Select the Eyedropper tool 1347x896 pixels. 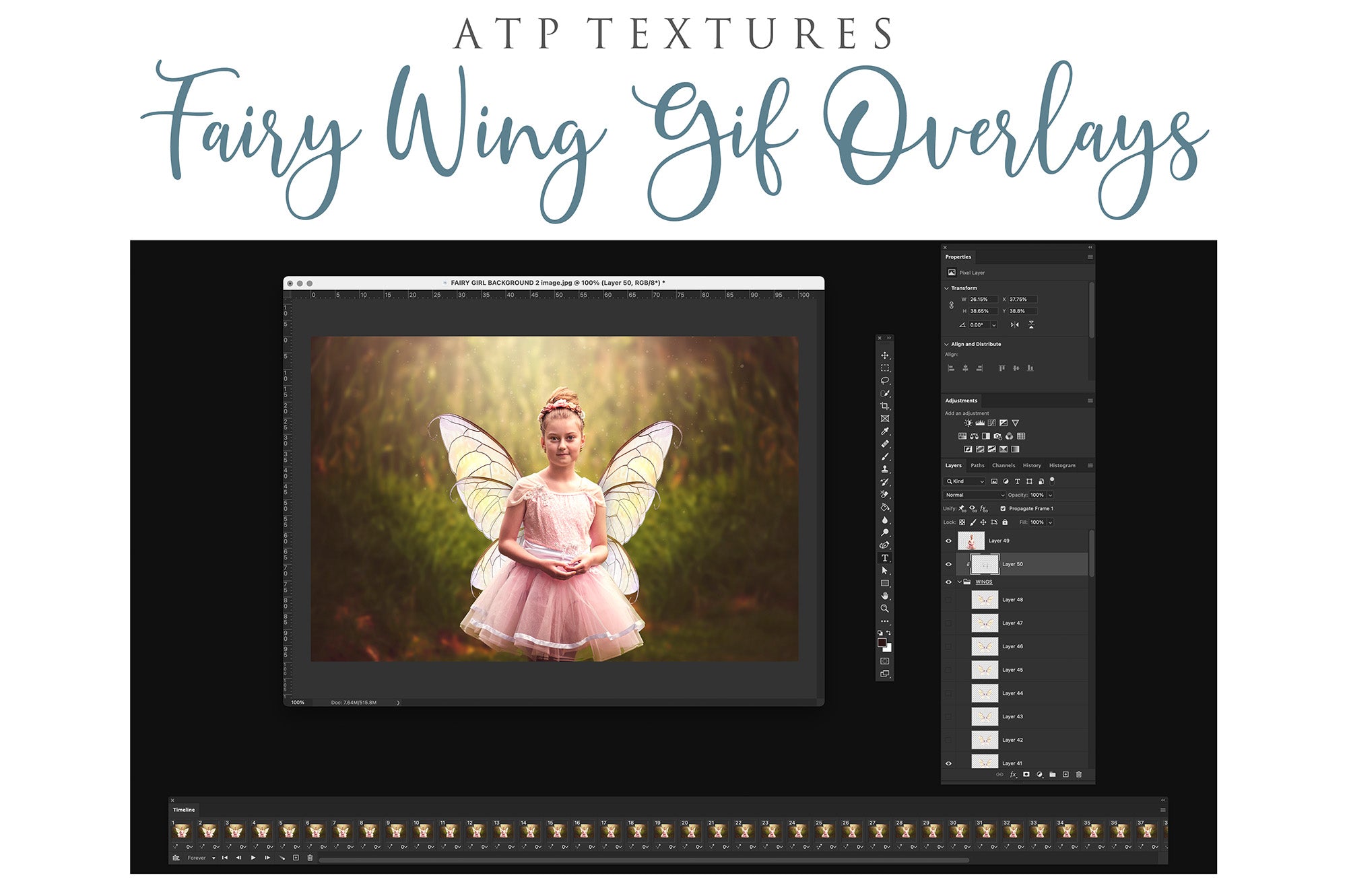884,432
